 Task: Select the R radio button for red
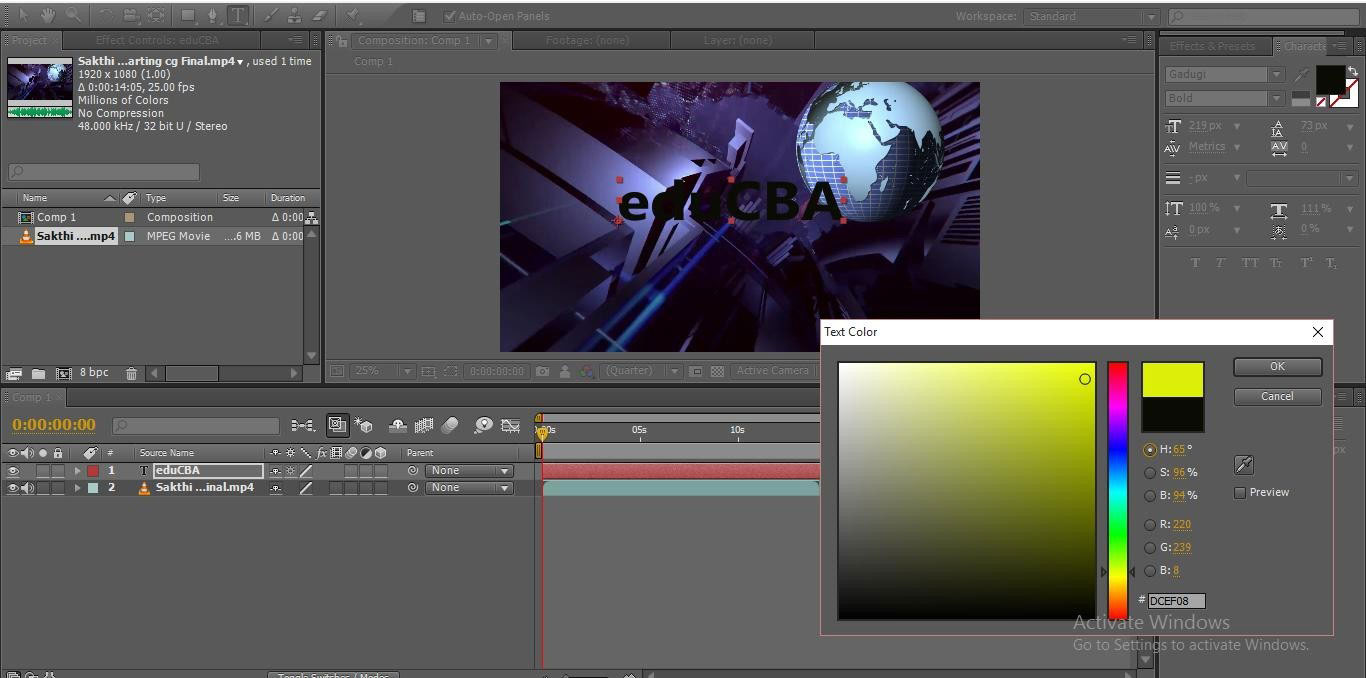pos(1150,525)
